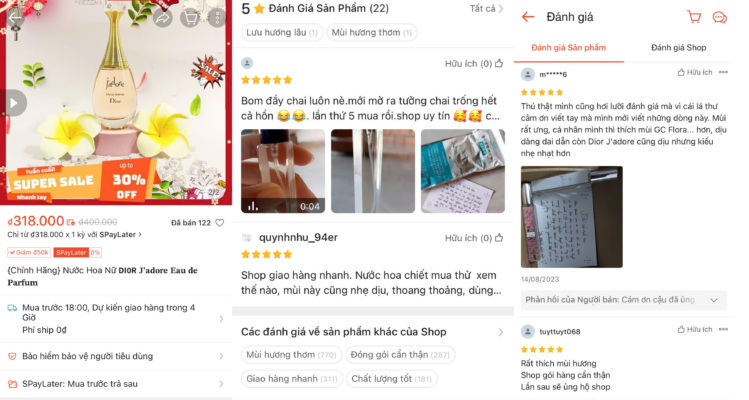The width and height of the screenshot is (749, 400).
Task: Toggle the heart favorite next to Đã bán 122
Action: coord(220,223)
